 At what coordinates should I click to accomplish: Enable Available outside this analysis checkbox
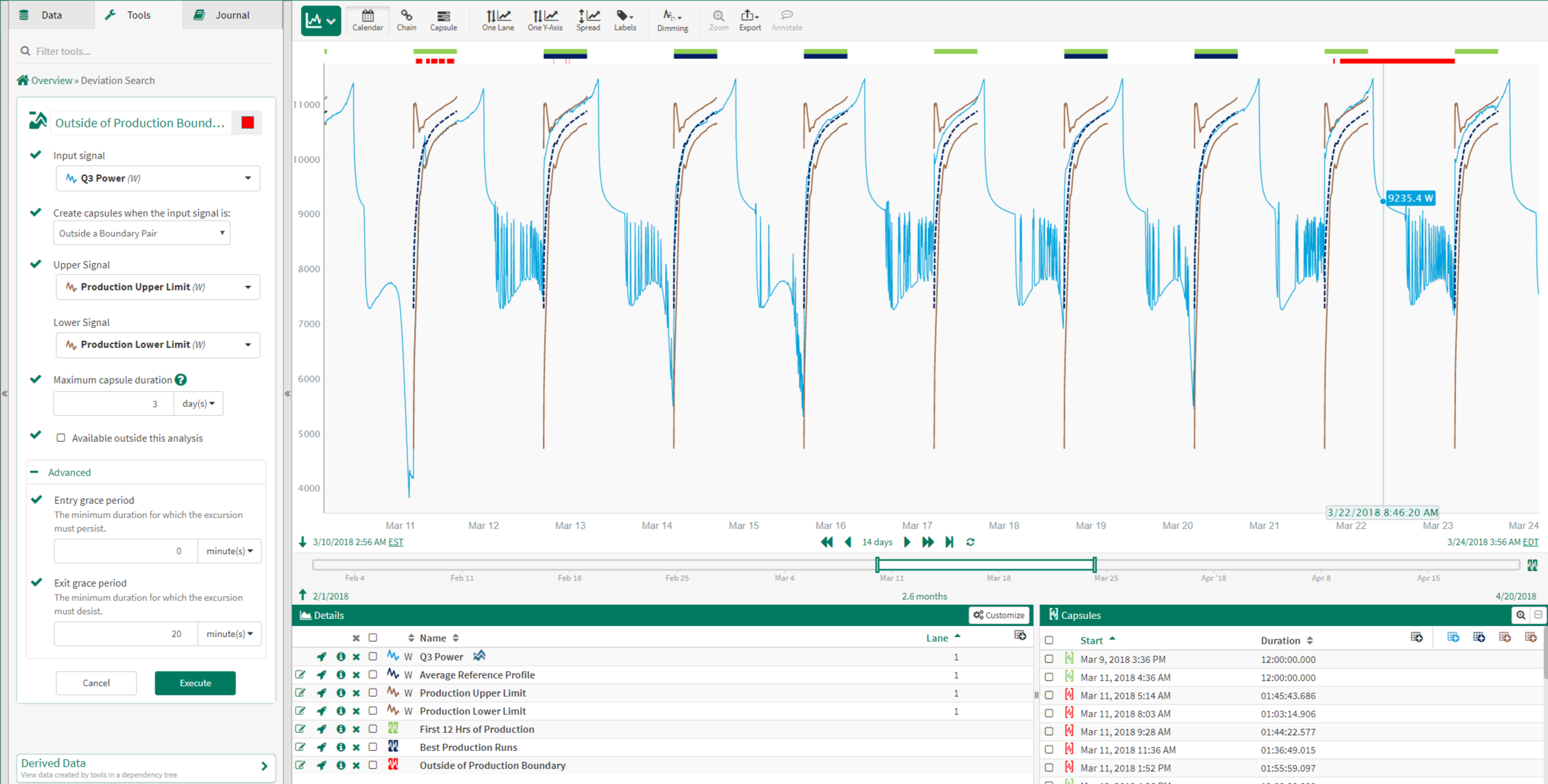click(x=61, y=438)
